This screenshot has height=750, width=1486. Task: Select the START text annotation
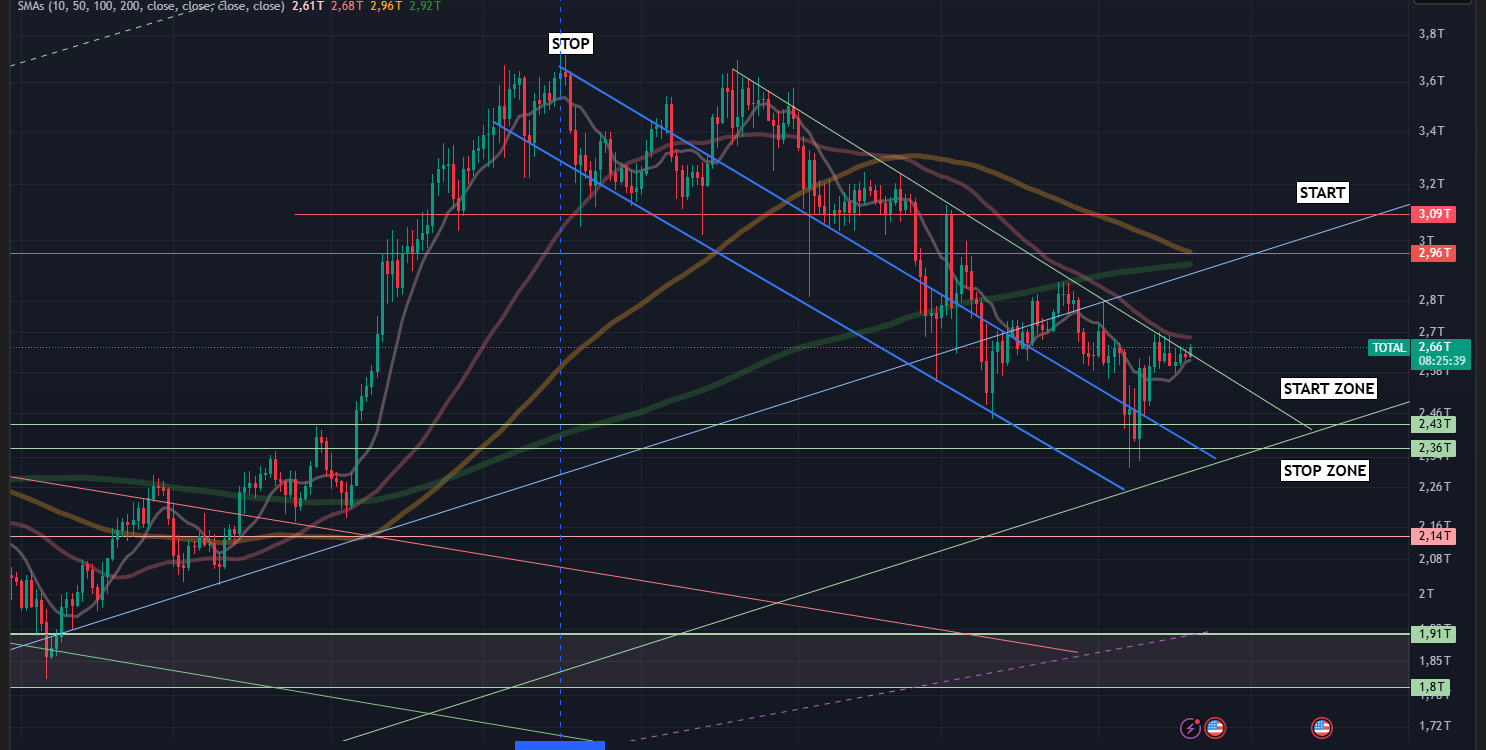(1322, 192)
